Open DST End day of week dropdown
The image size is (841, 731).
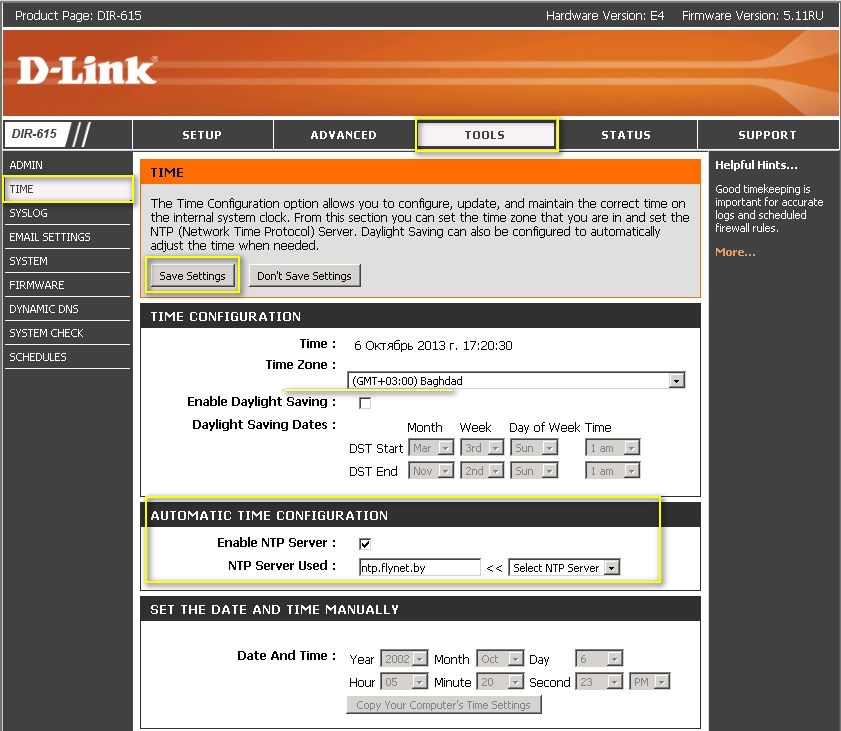pyautogui.click(x=534, y=471)
